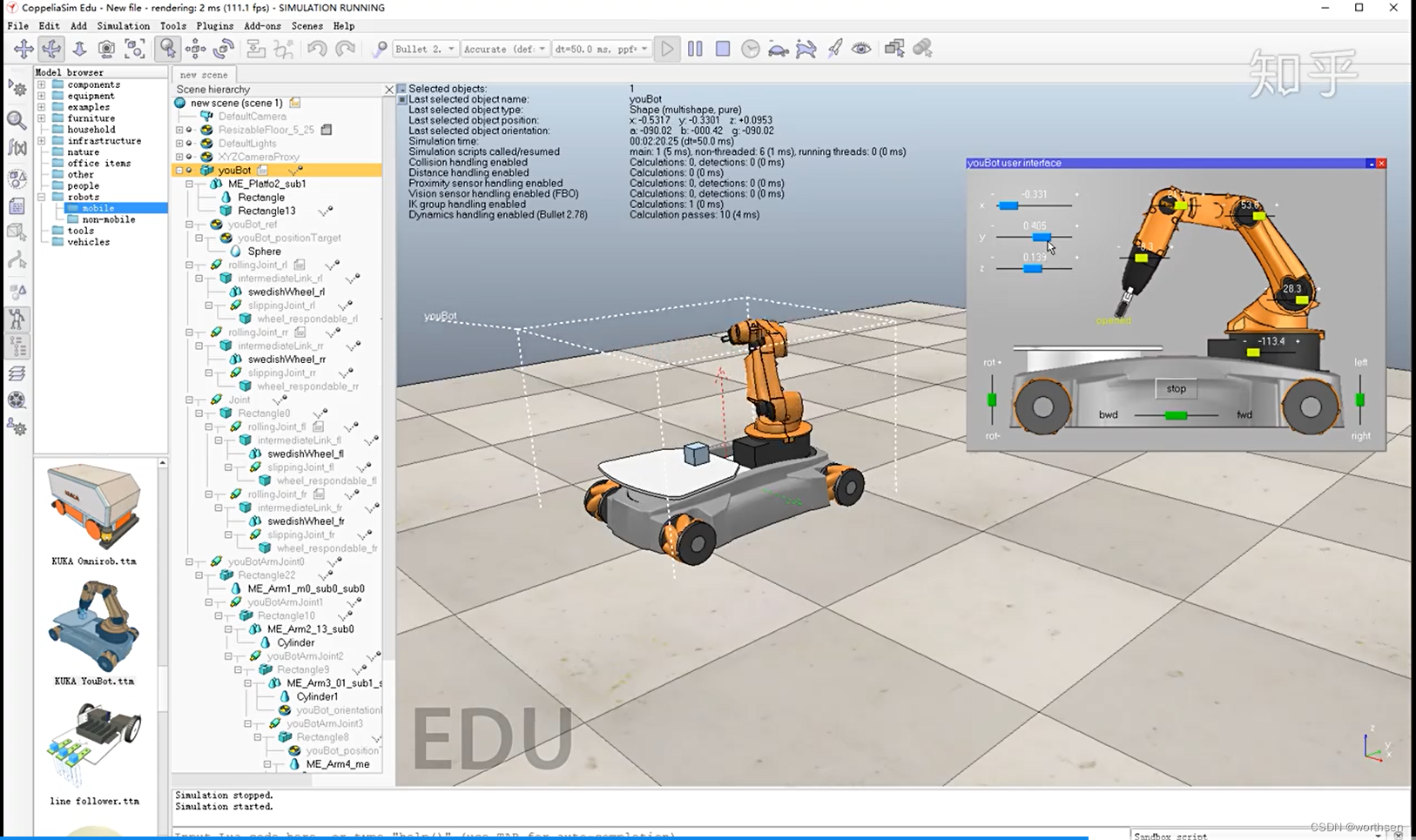Click the camera angle tool
This screenshot has width=1416, height=840.
(106, 49)
